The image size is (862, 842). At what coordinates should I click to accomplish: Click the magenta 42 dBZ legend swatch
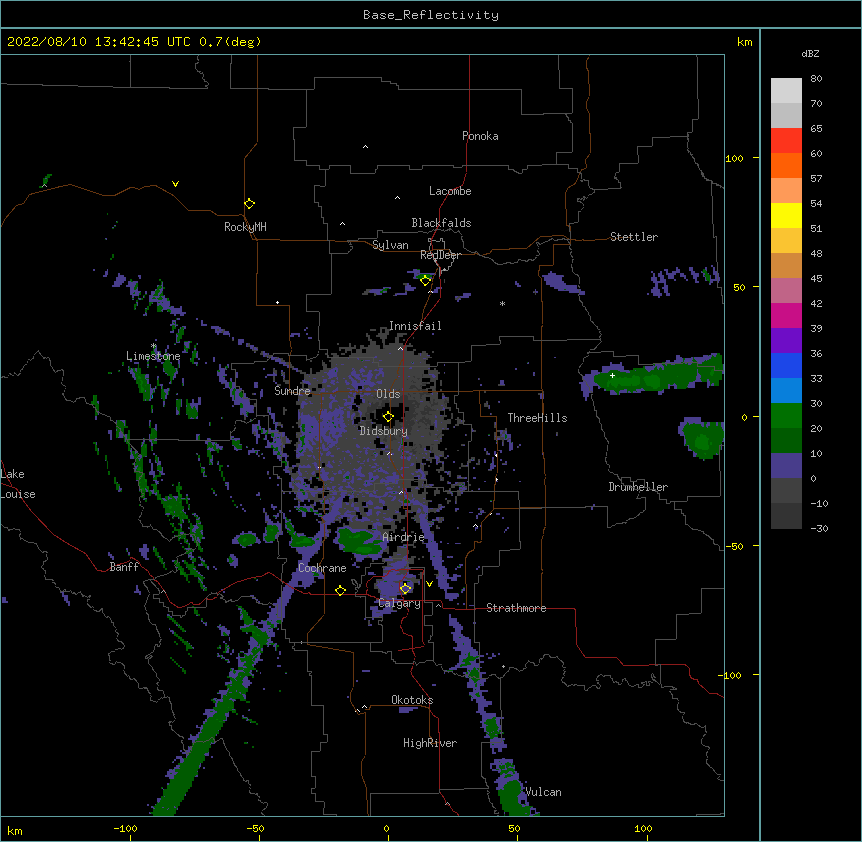point(786,315)
